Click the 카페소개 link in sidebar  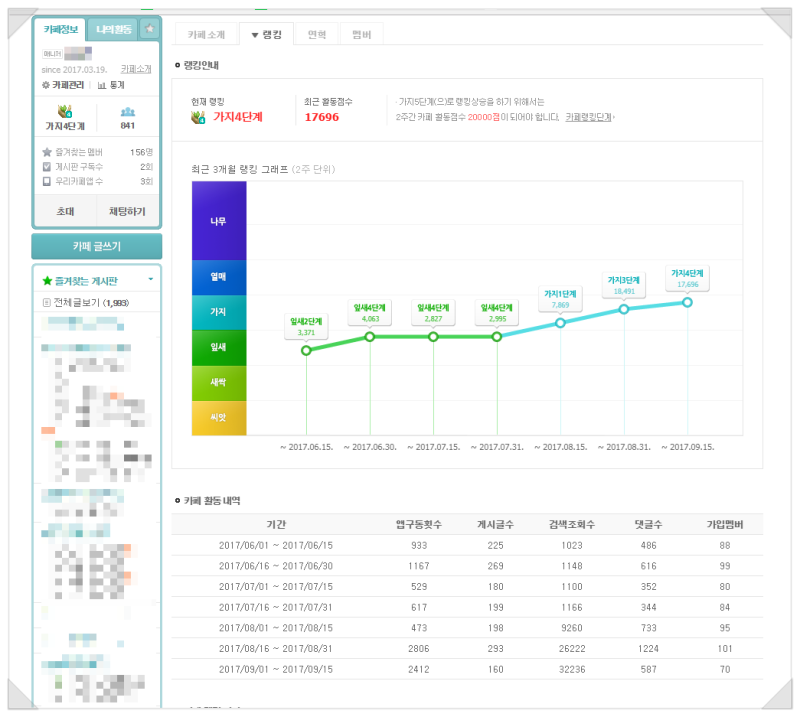[x=136, y=69]
